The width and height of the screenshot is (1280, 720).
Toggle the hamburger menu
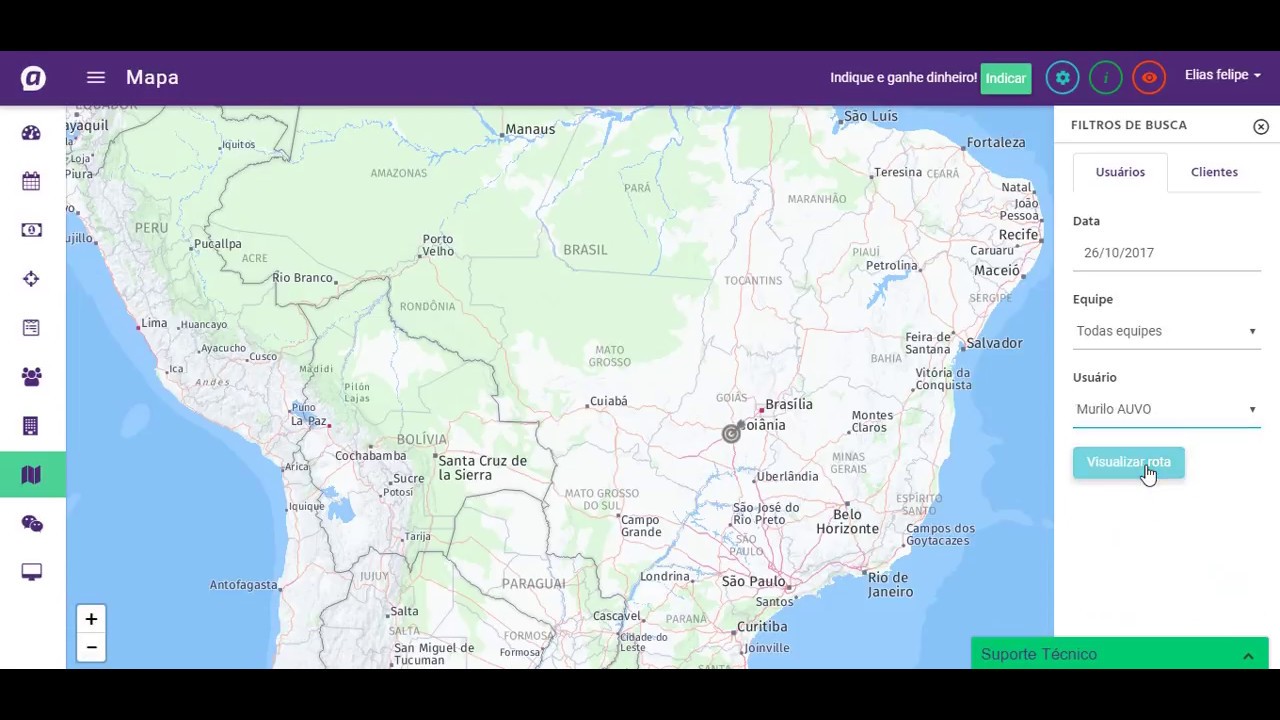(x=96, y=77)
